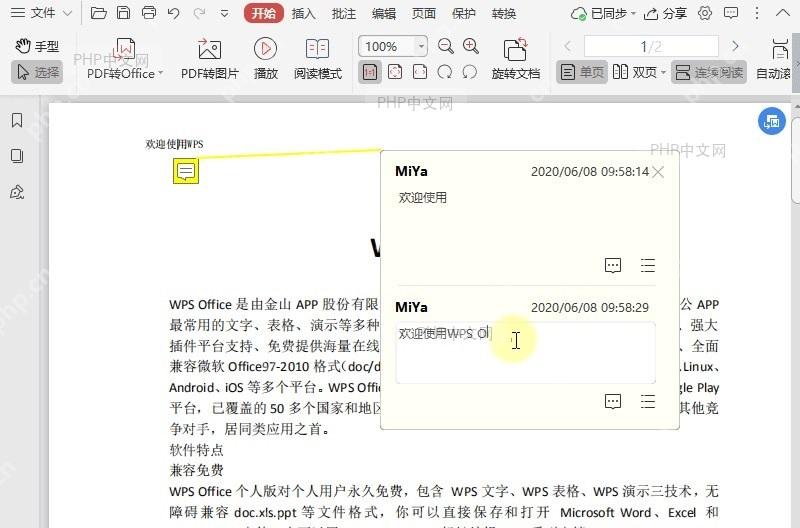The width and height of the screenshot is (800, 528).
Task: Select the 单页 single page layout
Action: tap(582, 72)
